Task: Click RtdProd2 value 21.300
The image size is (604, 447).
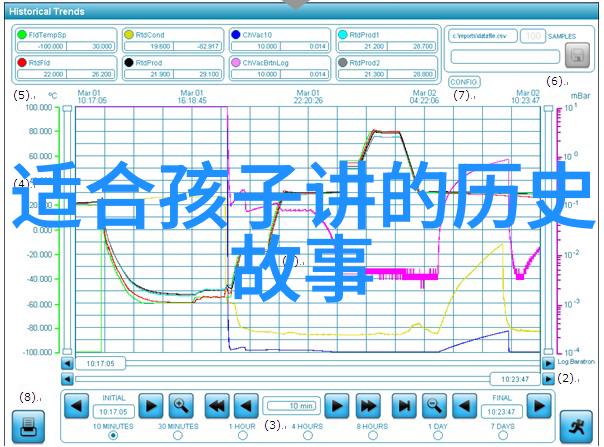Action: click(x=363, y=74)
